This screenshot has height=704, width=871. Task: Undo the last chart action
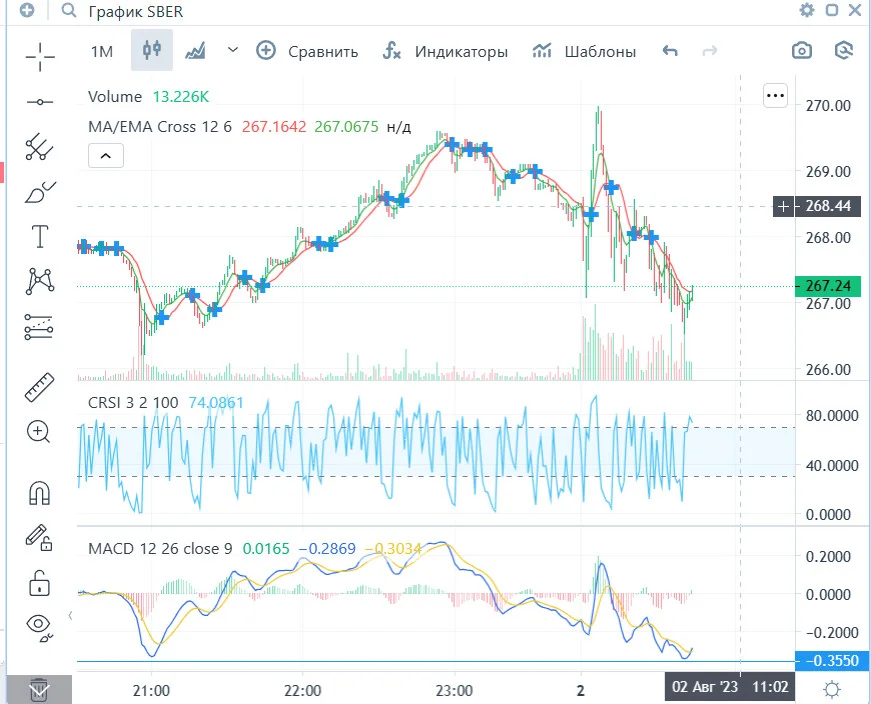670,52
